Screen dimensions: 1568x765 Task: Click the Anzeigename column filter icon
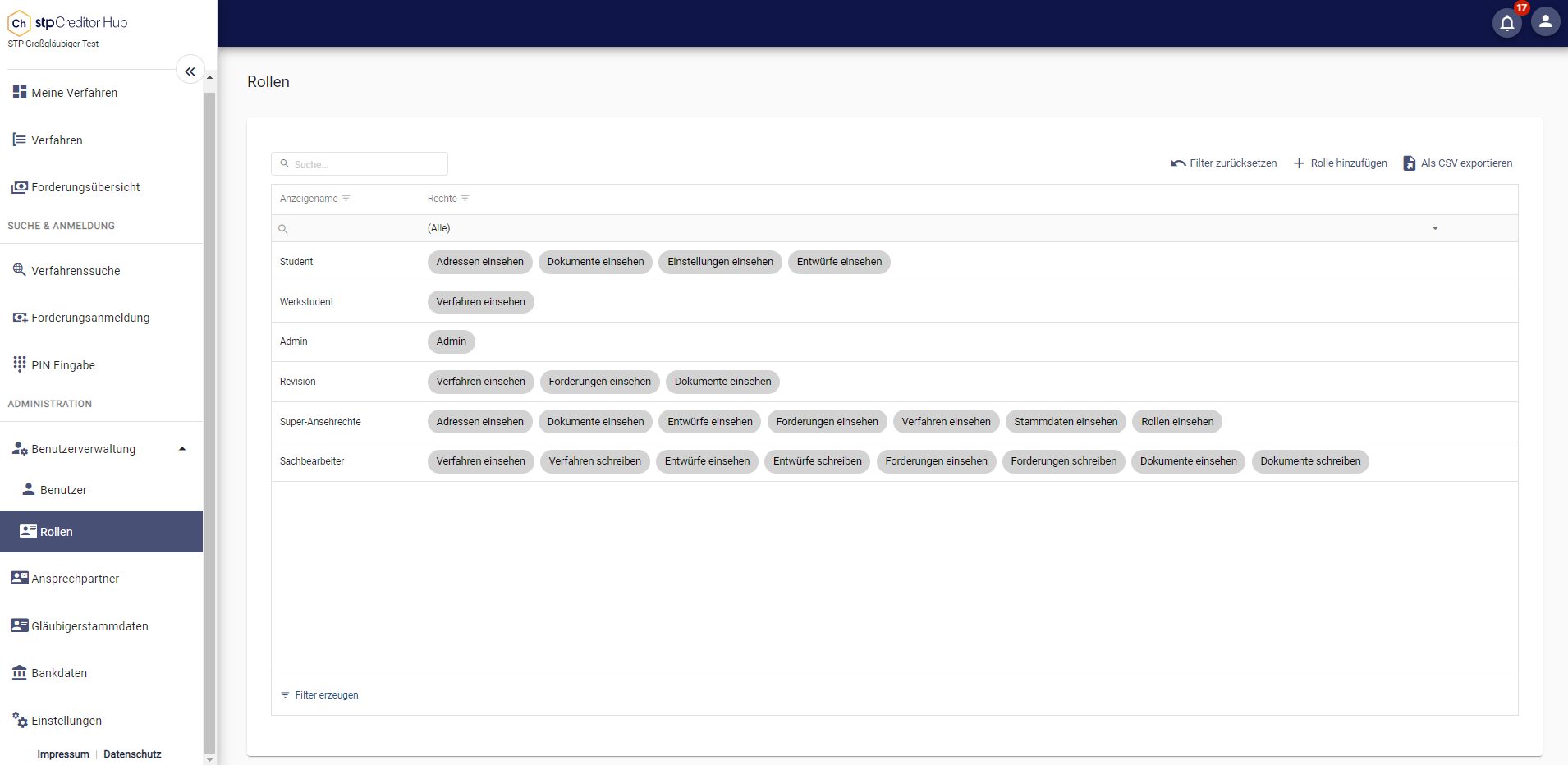pyautogui.click(x=346, y=198)
